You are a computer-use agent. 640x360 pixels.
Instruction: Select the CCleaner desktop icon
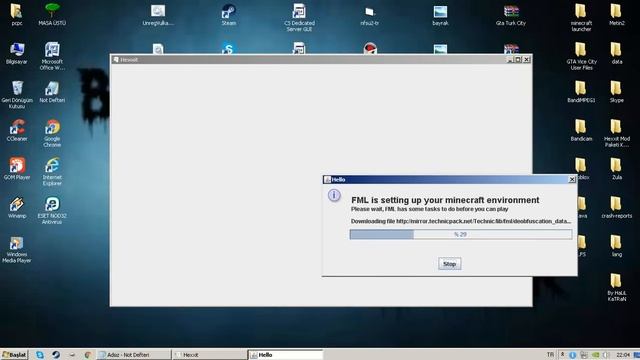coord(17,131)
